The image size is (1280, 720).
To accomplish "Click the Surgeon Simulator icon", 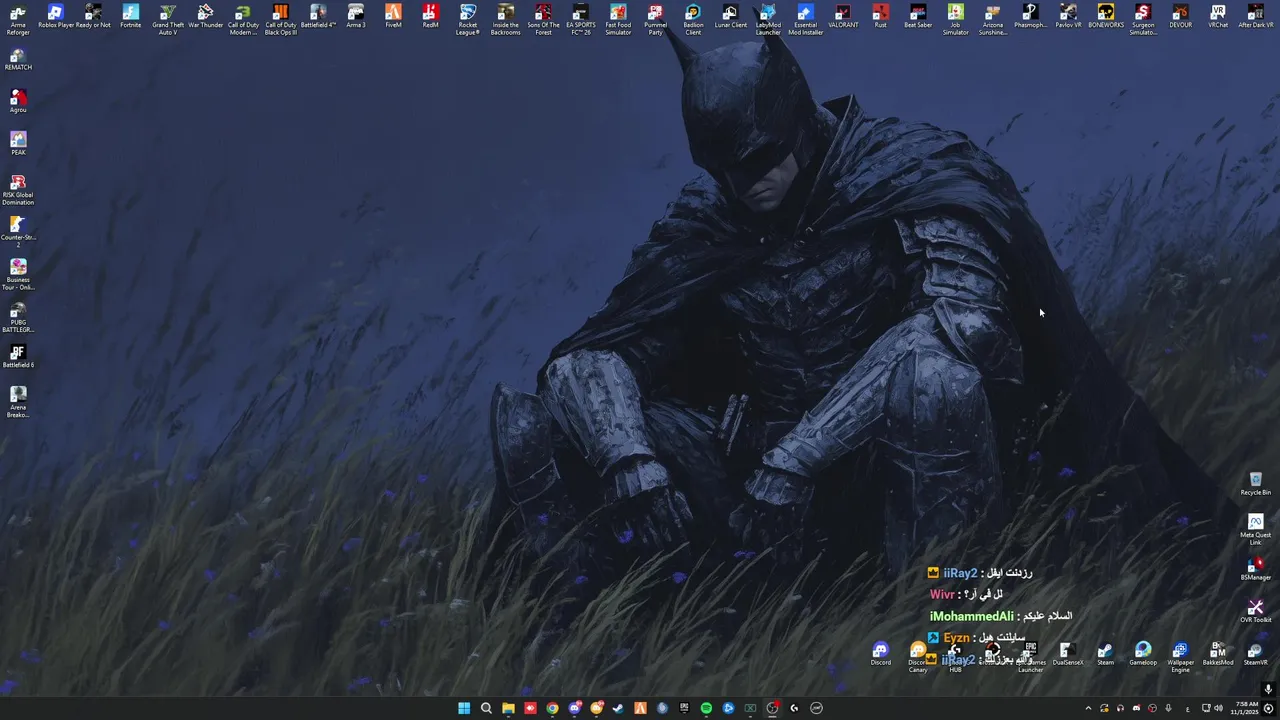I will (x=1143, y=19).
